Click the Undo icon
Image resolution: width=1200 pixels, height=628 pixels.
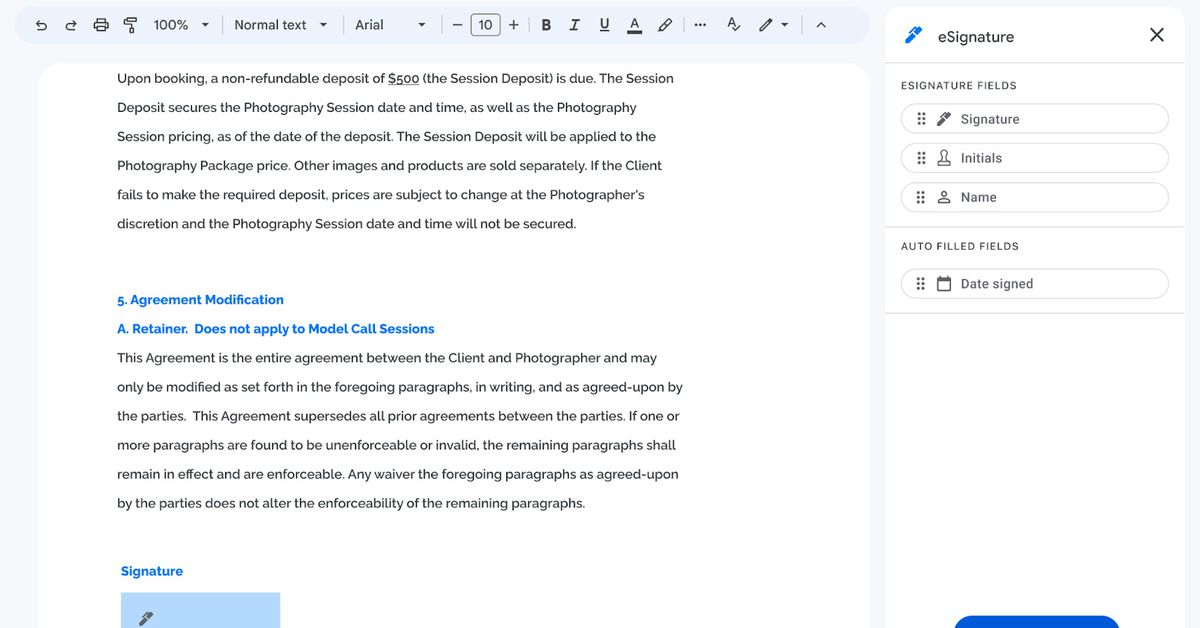click(41, 25)
